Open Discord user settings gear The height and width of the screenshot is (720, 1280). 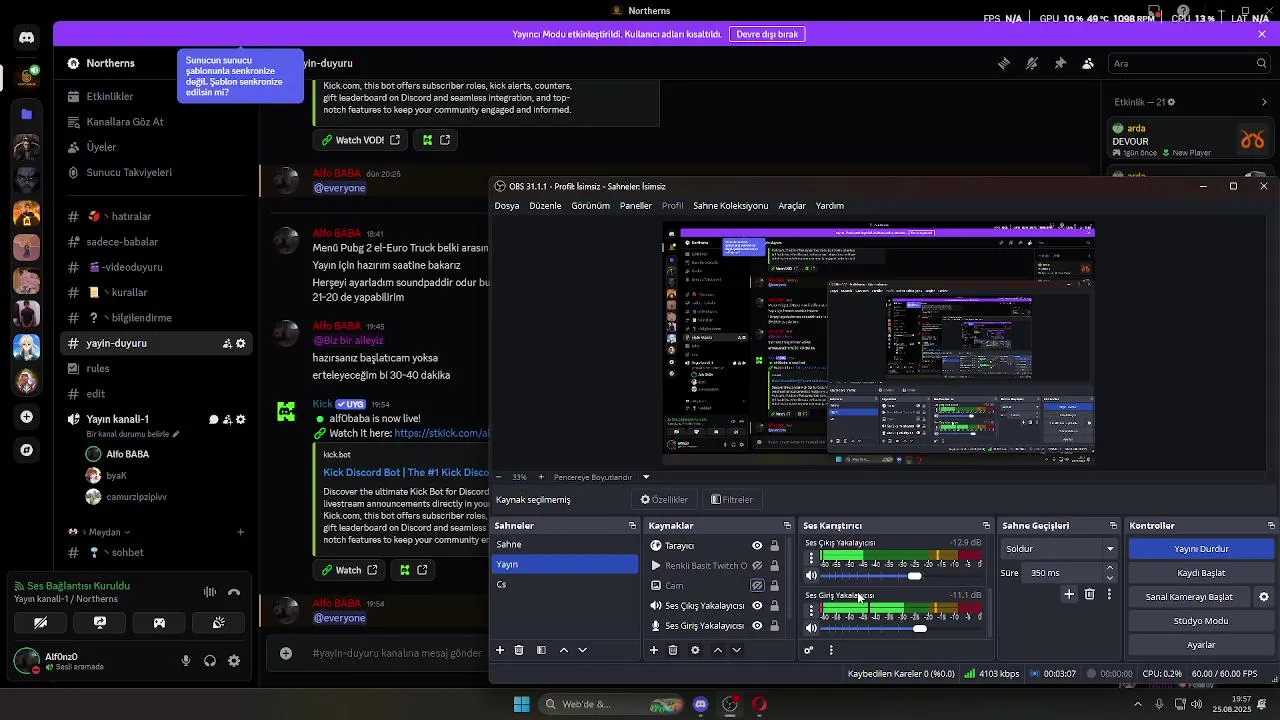point(234,661)
